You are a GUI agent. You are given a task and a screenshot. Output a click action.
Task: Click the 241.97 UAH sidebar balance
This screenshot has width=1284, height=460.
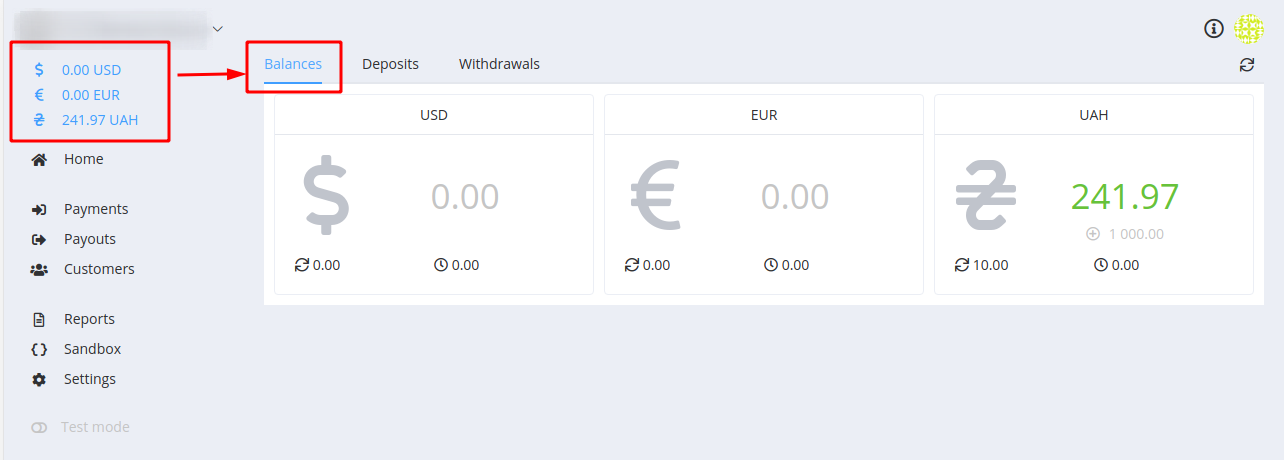(100, 120)
